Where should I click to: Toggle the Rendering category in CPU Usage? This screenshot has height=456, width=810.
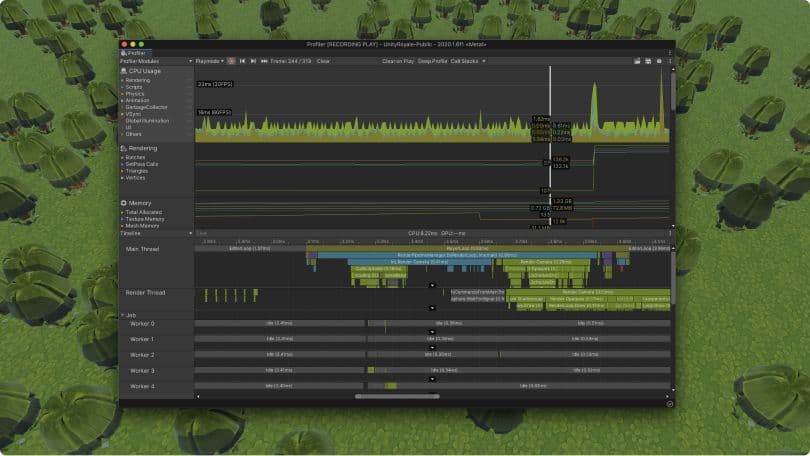pyautogui.click(x=138, y=81)
